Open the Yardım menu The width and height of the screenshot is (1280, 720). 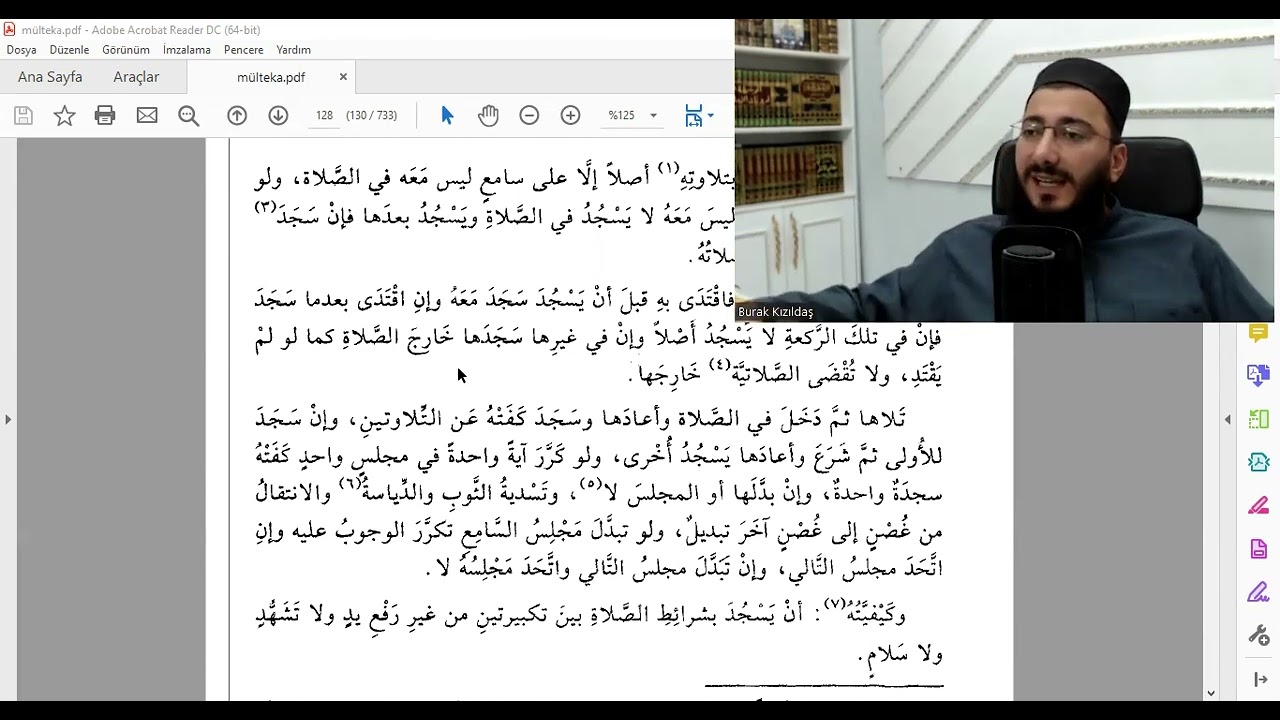[294, 50]
